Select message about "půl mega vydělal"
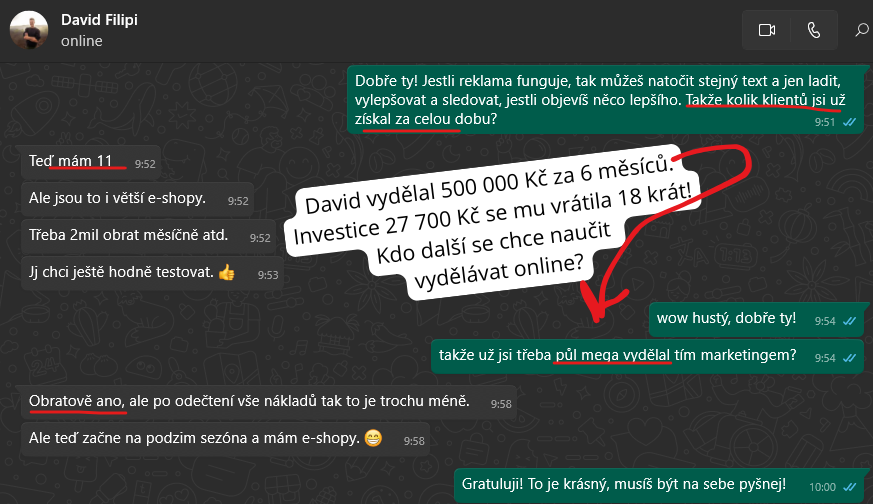873x504 pixels. [648, 356]
